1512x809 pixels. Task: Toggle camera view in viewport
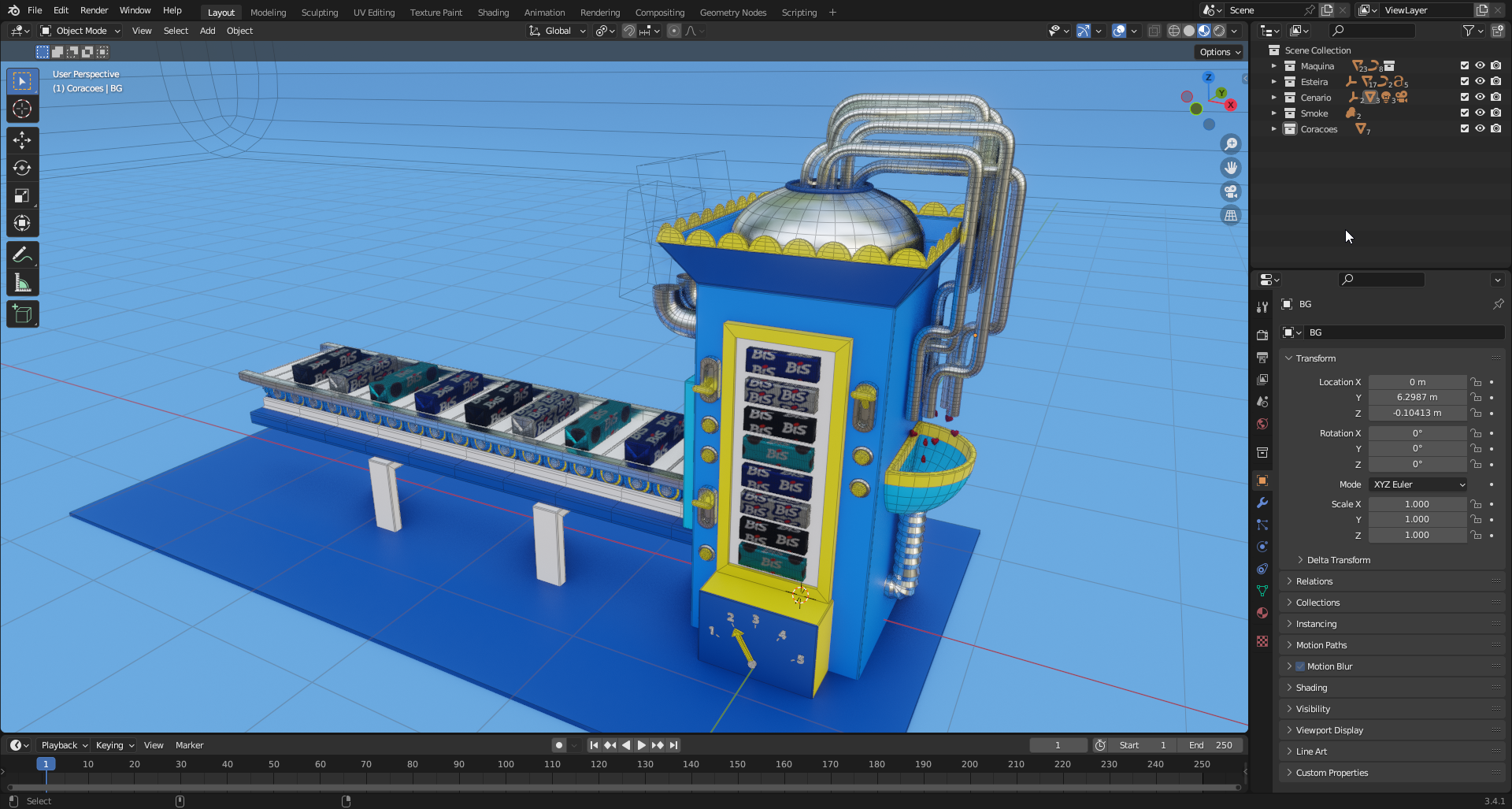click(x=1231, y=191)
